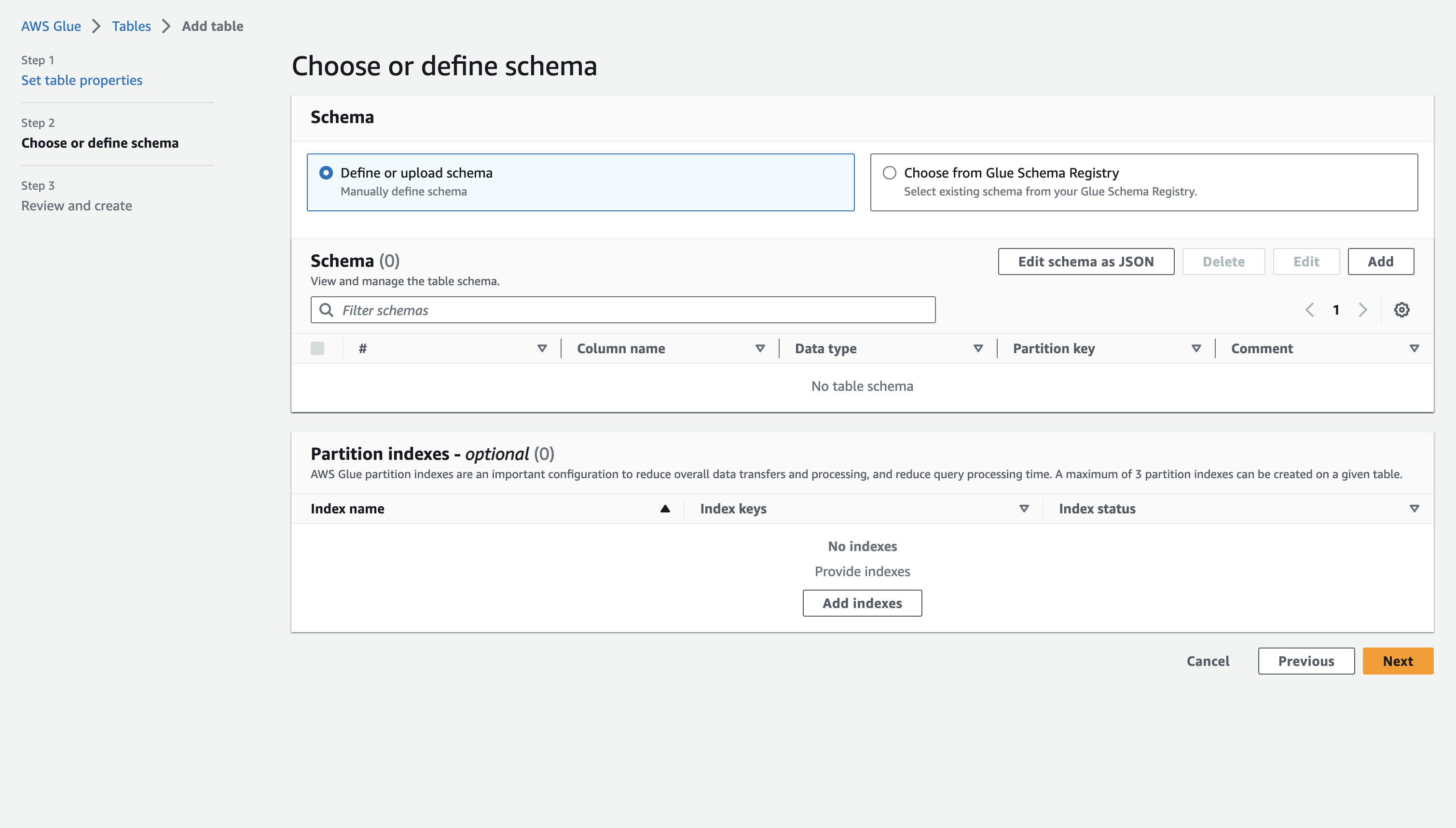Screen dimensions: 1456x828
Task: Go to Set table properties step
Action: (x=82, y=80)
